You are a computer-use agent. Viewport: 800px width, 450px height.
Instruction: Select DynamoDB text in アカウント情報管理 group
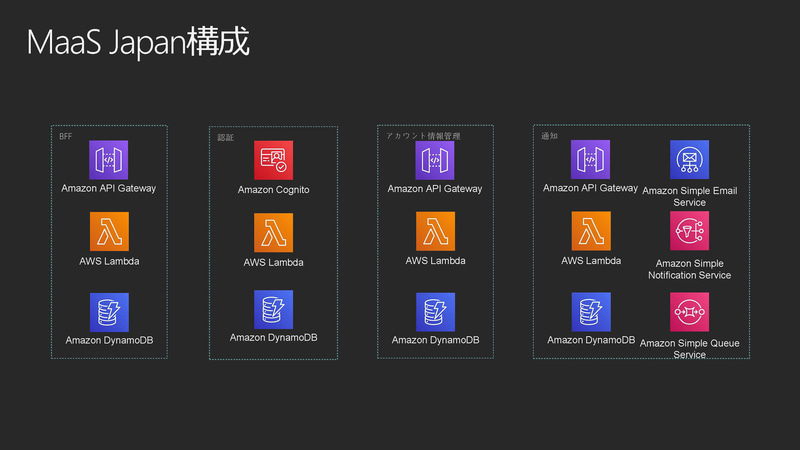[x=435, y=340]
